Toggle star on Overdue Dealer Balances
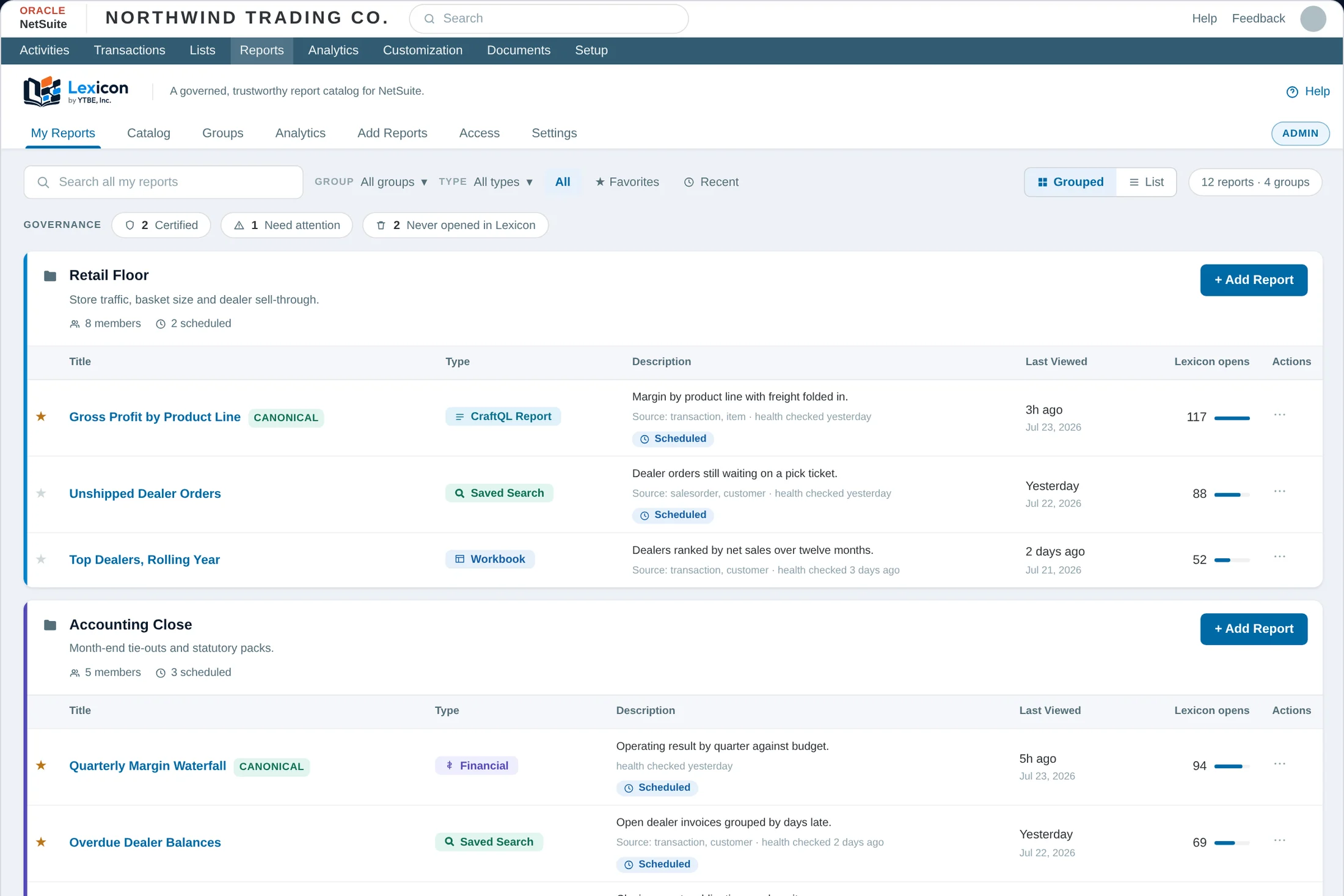Image resolution: width=1344 pixels, height=896 pixels. (41, 842)
